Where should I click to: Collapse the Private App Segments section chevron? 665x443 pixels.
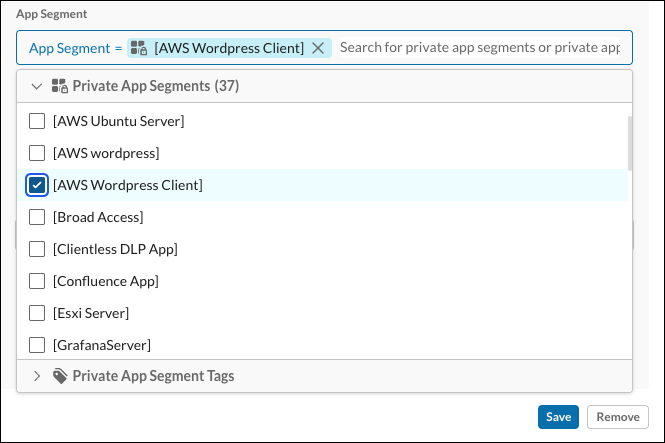pos(37,86)
